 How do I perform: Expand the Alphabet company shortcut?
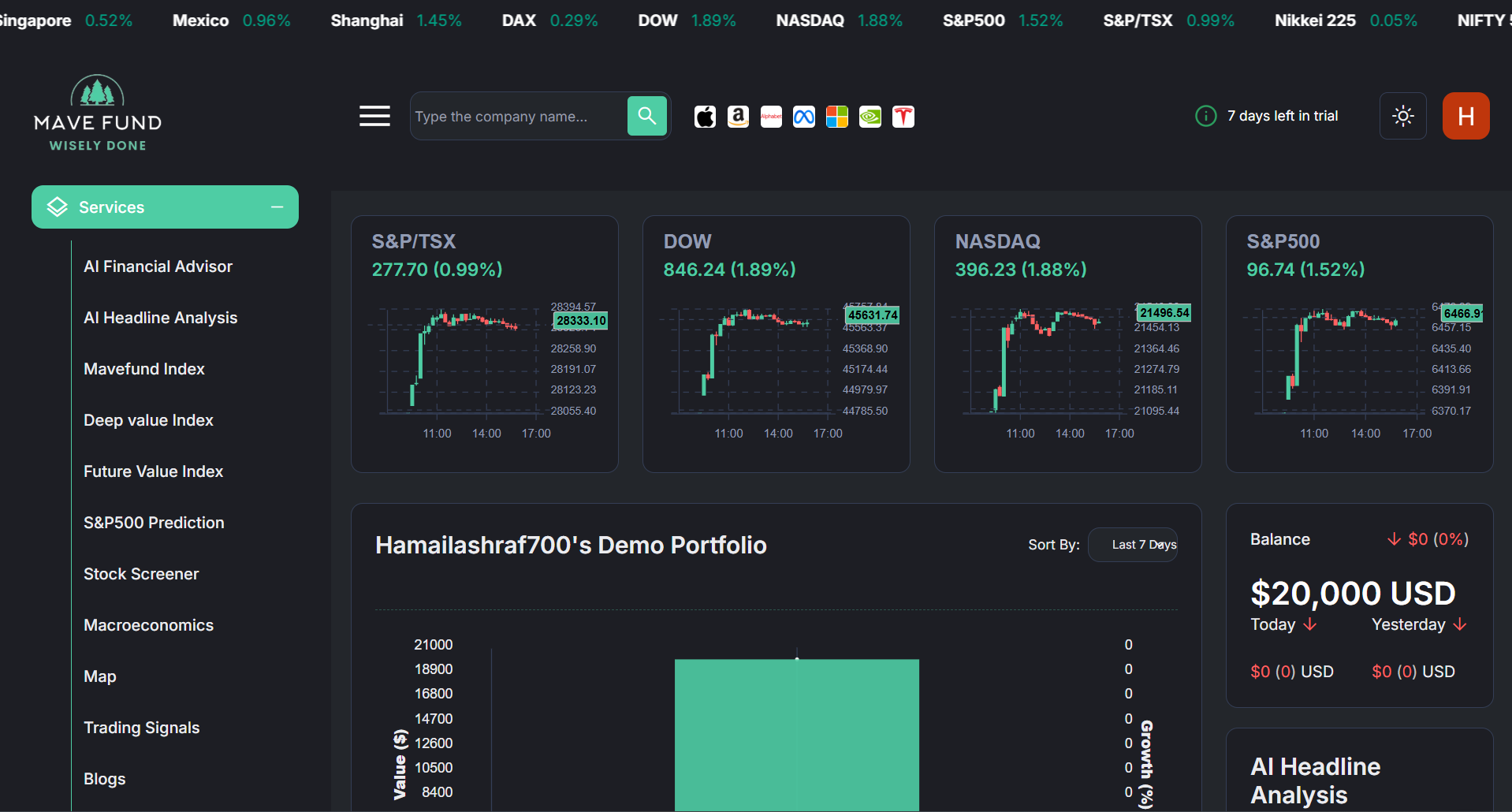771,116
